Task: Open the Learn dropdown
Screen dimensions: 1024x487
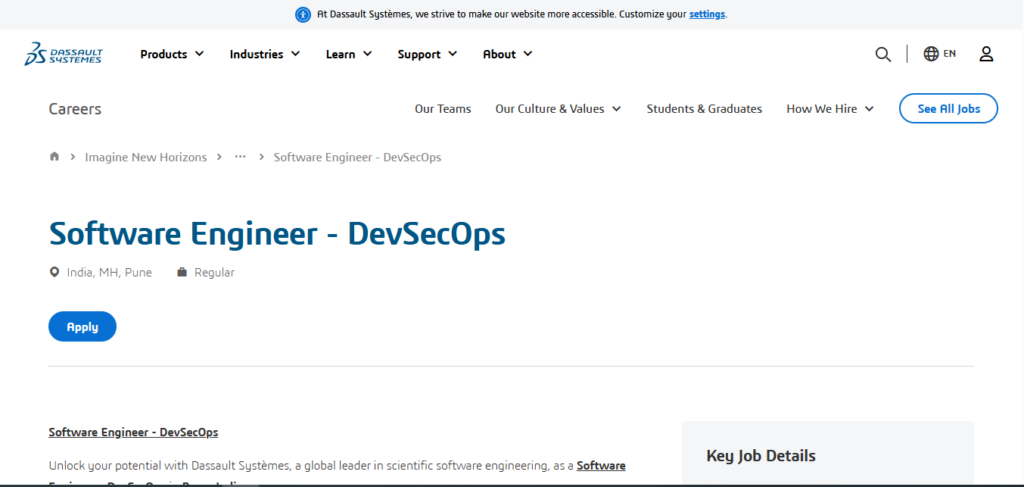Action: (349, 54)
